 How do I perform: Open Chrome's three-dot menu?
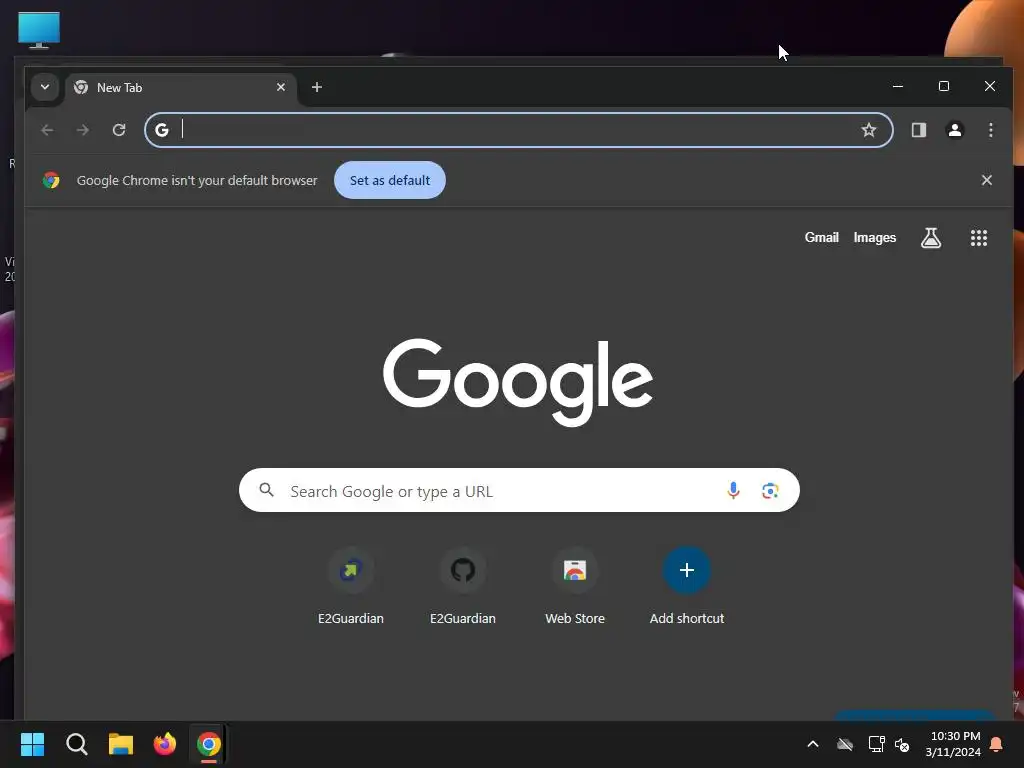pos(991,130)
